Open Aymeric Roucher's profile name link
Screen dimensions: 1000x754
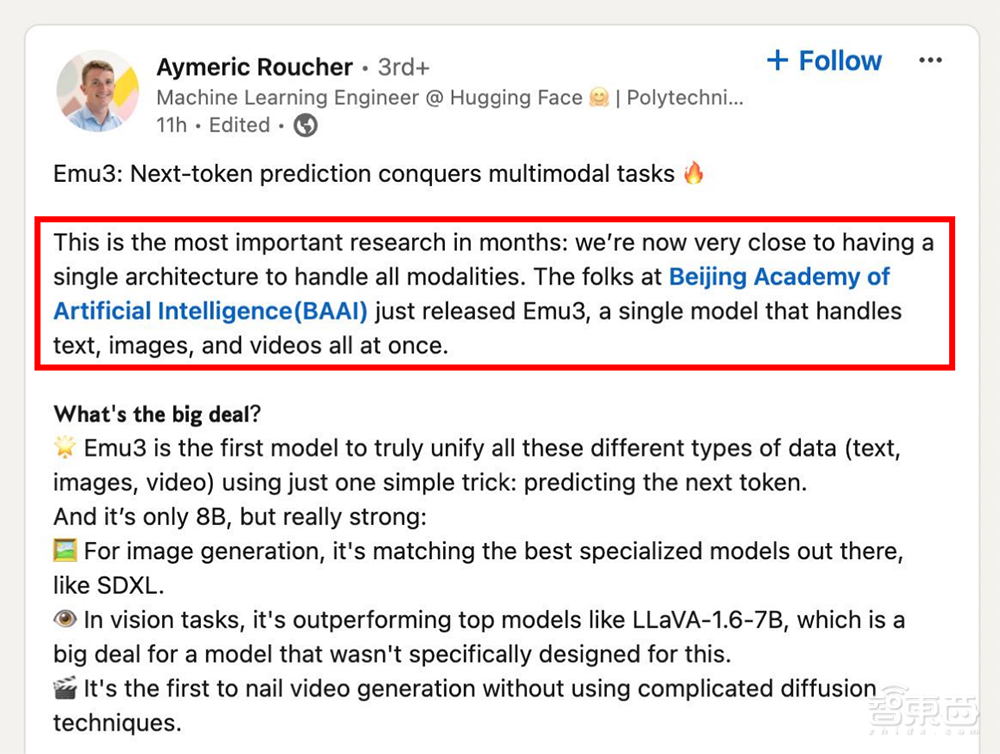255,67
